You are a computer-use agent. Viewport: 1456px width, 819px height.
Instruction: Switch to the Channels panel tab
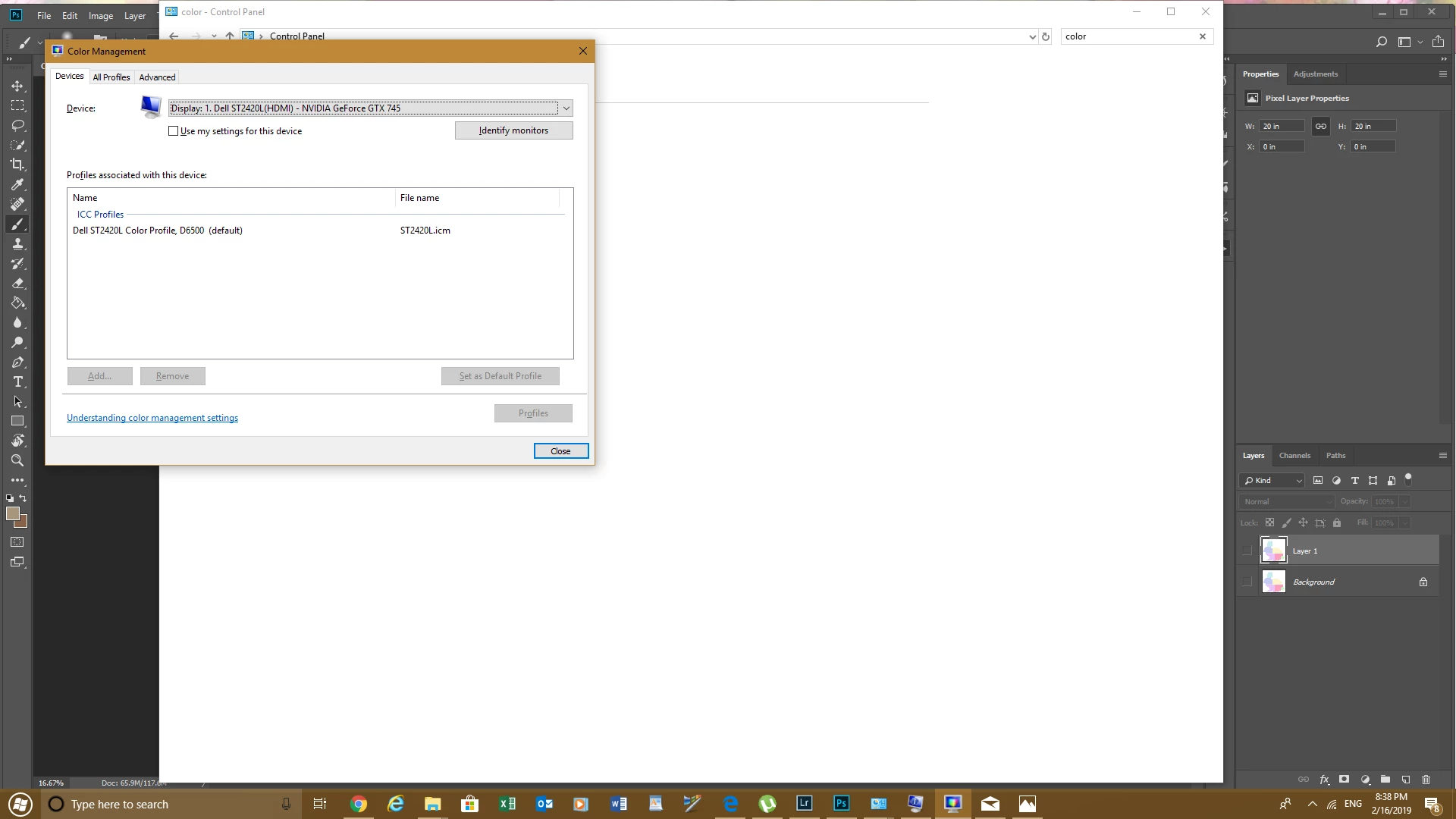coord(1294,456)
